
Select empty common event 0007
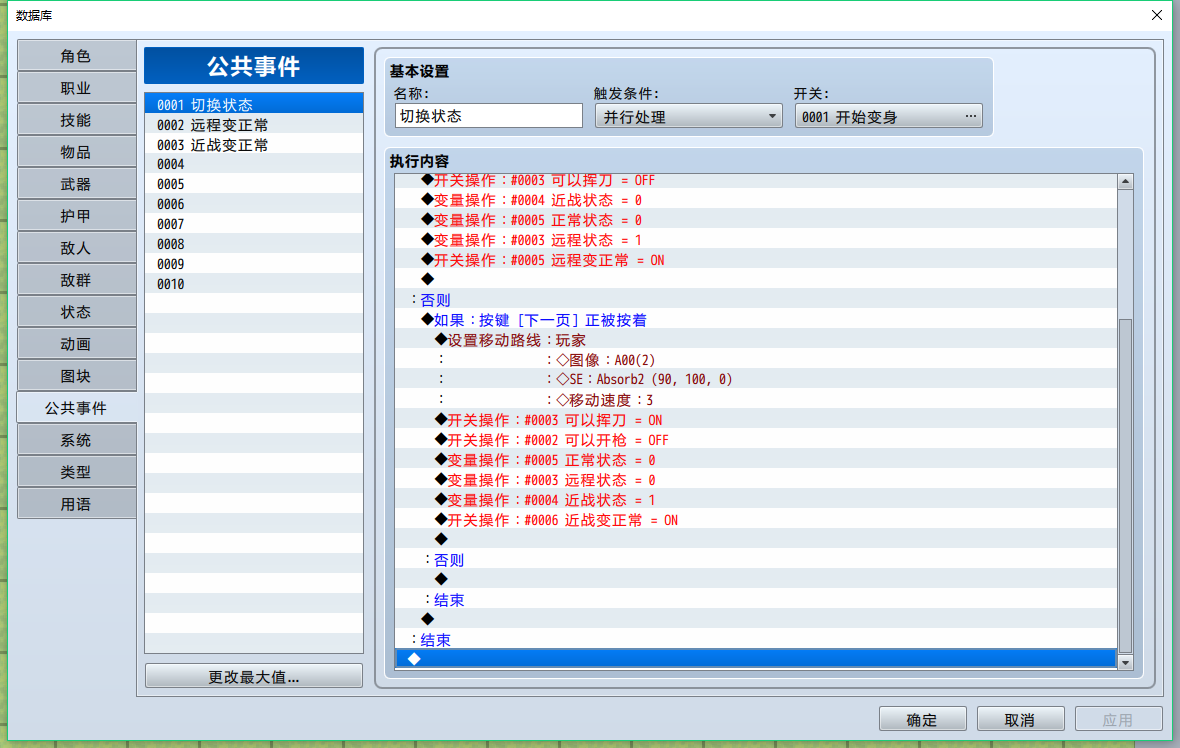click(254, 224)
